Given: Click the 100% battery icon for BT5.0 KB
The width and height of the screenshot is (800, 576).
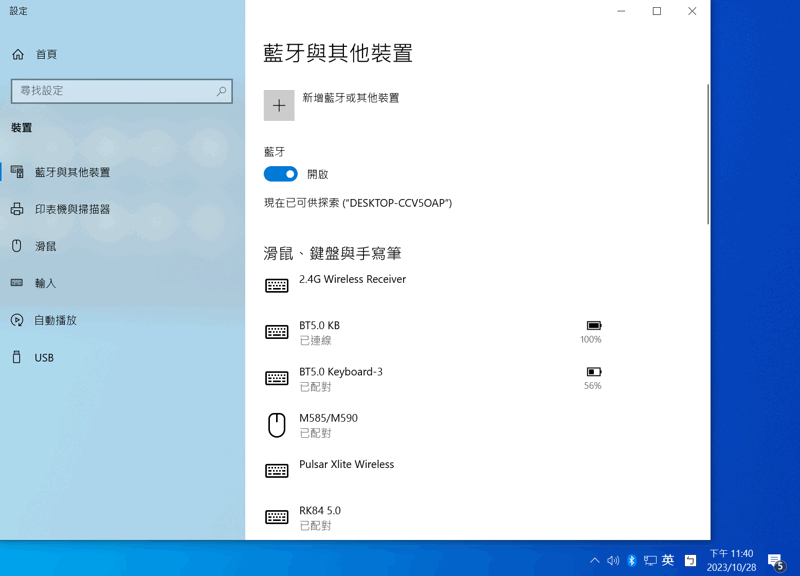Looking at the screenshot, I should pyautogui.click(x=594, y=325).
